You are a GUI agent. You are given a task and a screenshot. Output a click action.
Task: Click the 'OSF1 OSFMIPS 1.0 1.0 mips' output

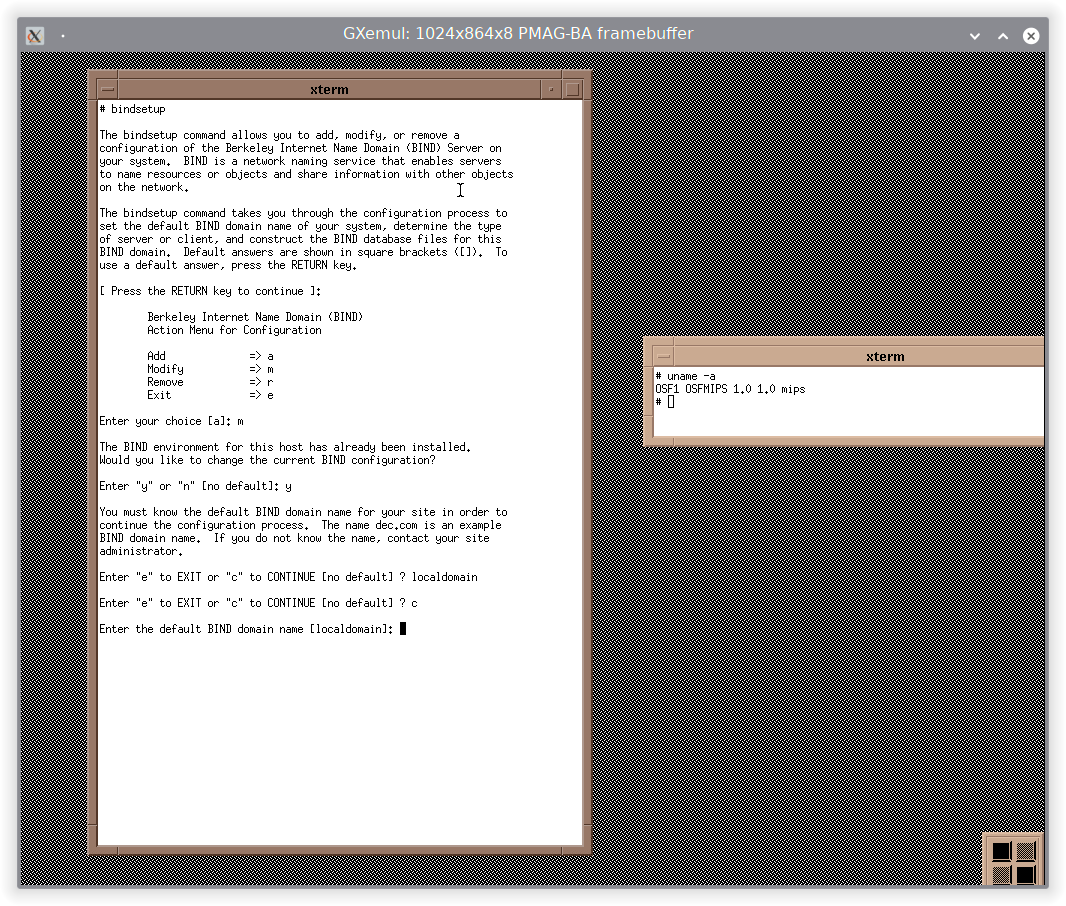coord(730,389)
